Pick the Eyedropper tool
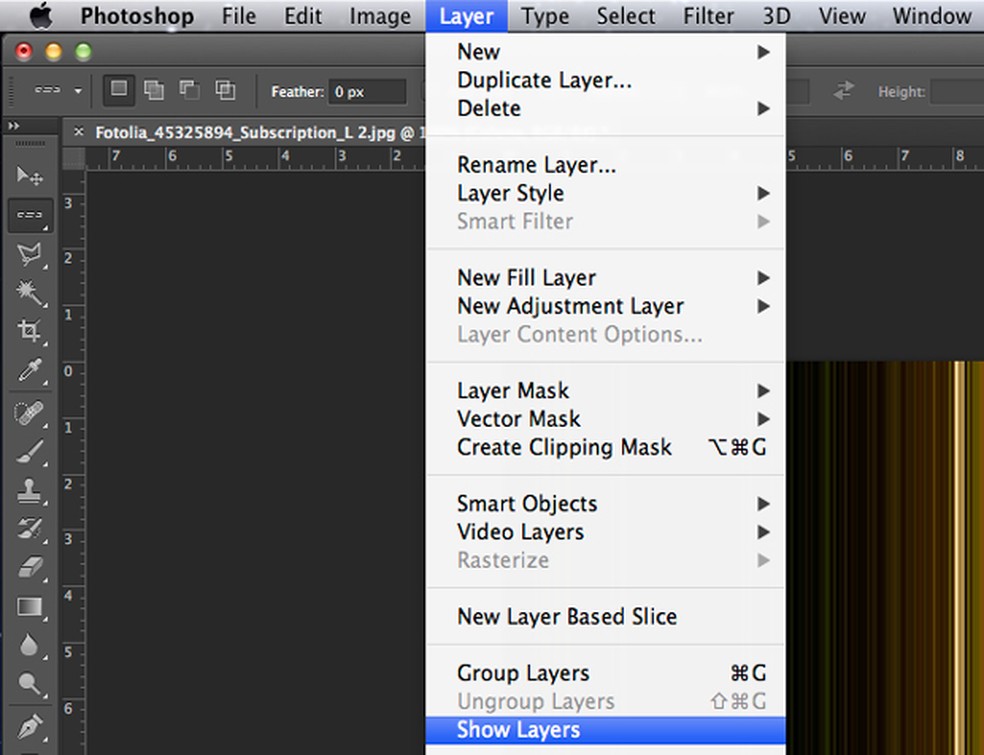 pos(30,371)
